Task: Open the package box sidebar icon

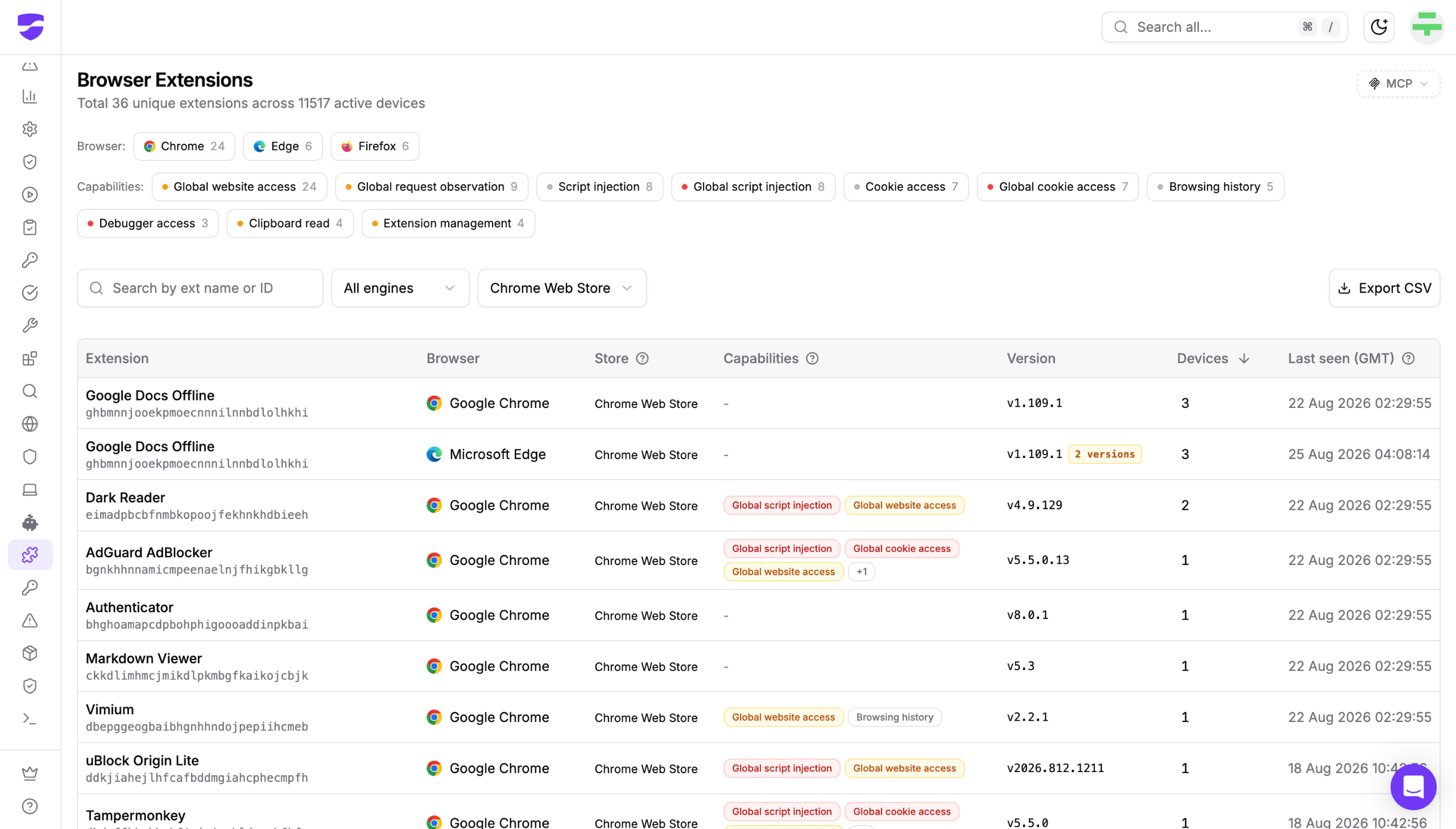Action: [x=30, y=653]
